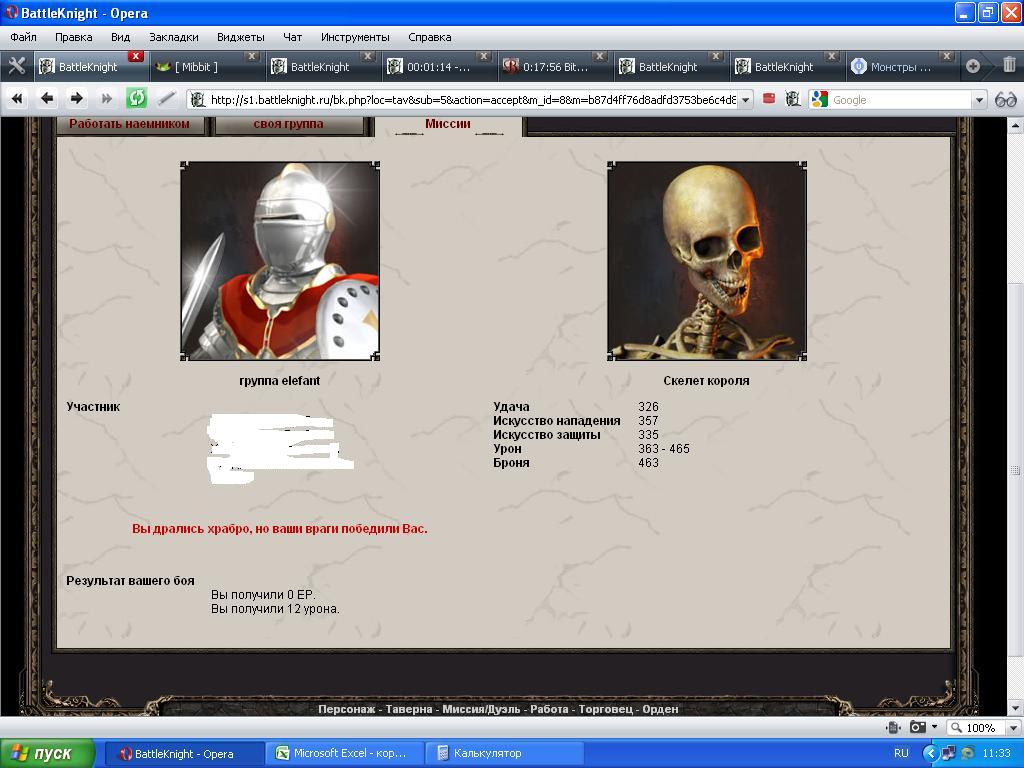Image resolution: width=1024 pixels, height=768 pixels.
Task: Click the camera icon in status bar
Action: point(918,728)
